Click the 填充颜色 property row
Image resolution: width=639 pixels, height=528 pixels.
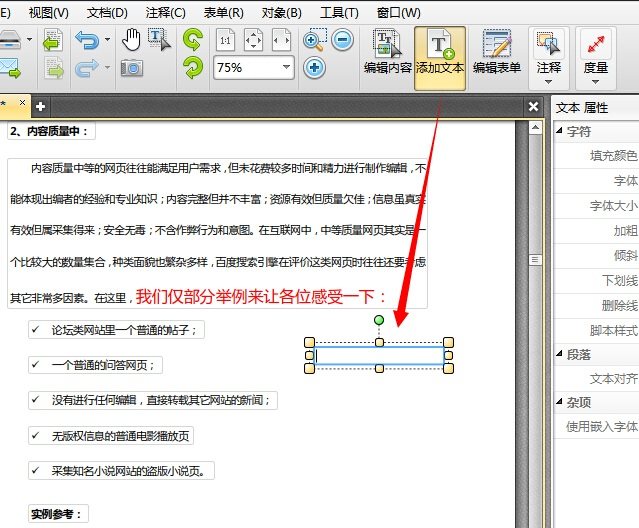coord(596,156)
